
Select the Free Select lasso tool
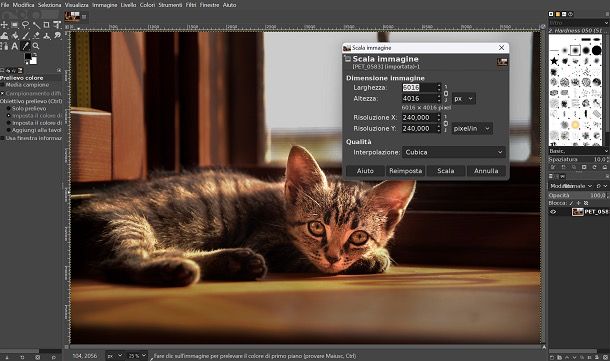click(25, 25)
